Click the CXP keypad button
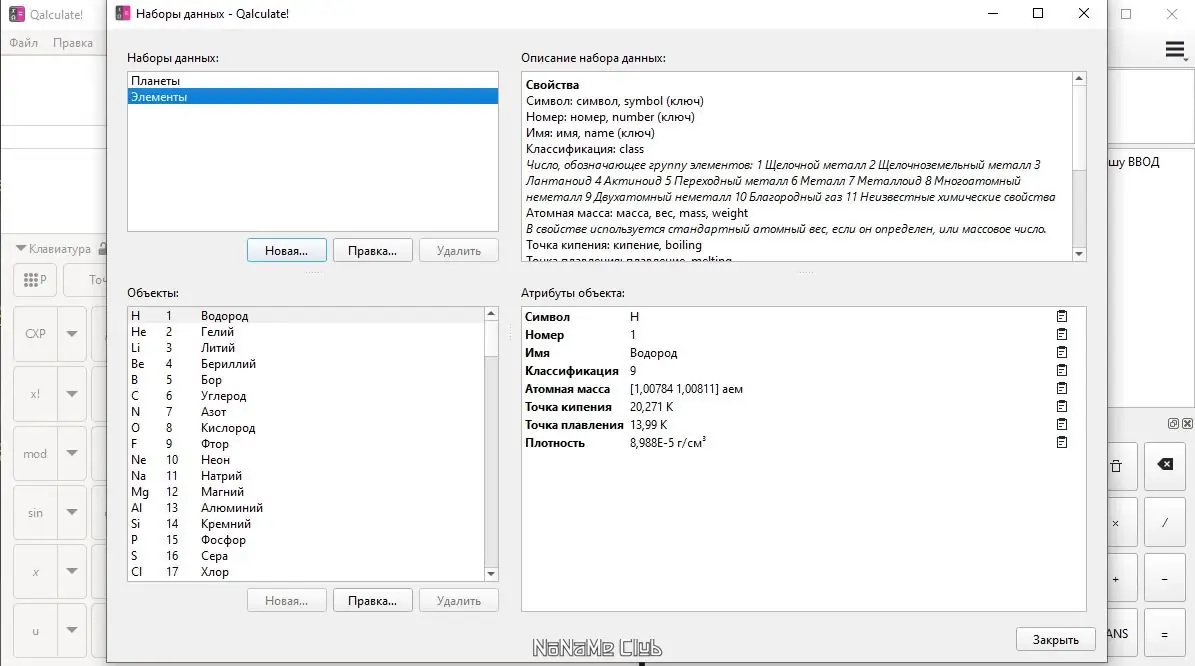 35,334
